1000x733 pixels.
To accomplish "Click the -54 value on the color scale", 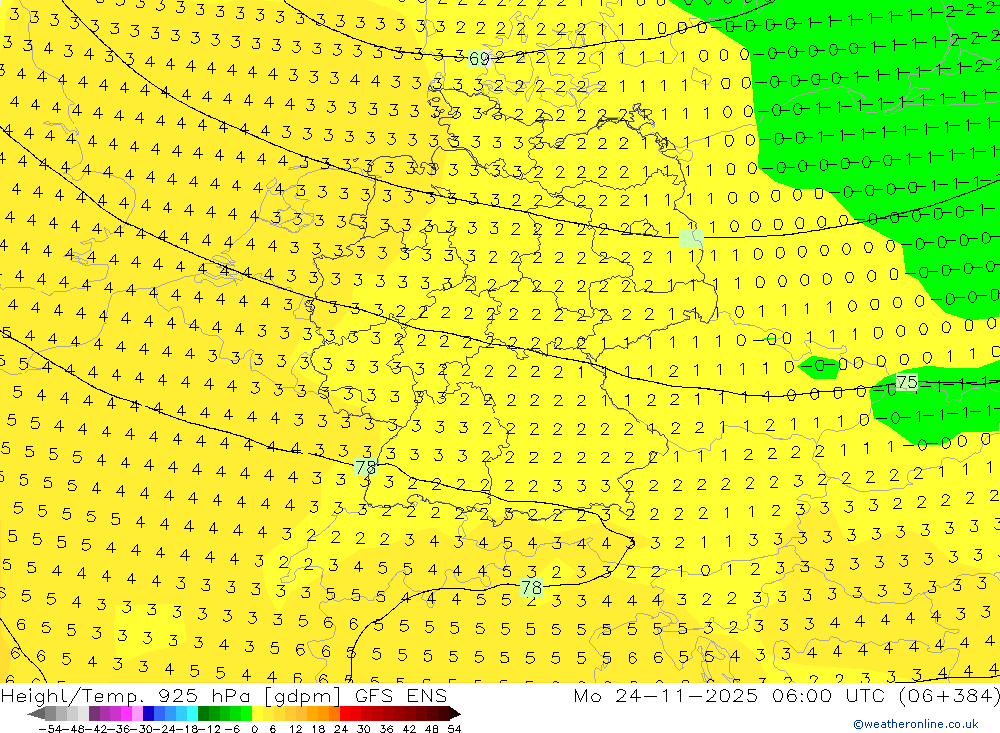I will point(50,729).
